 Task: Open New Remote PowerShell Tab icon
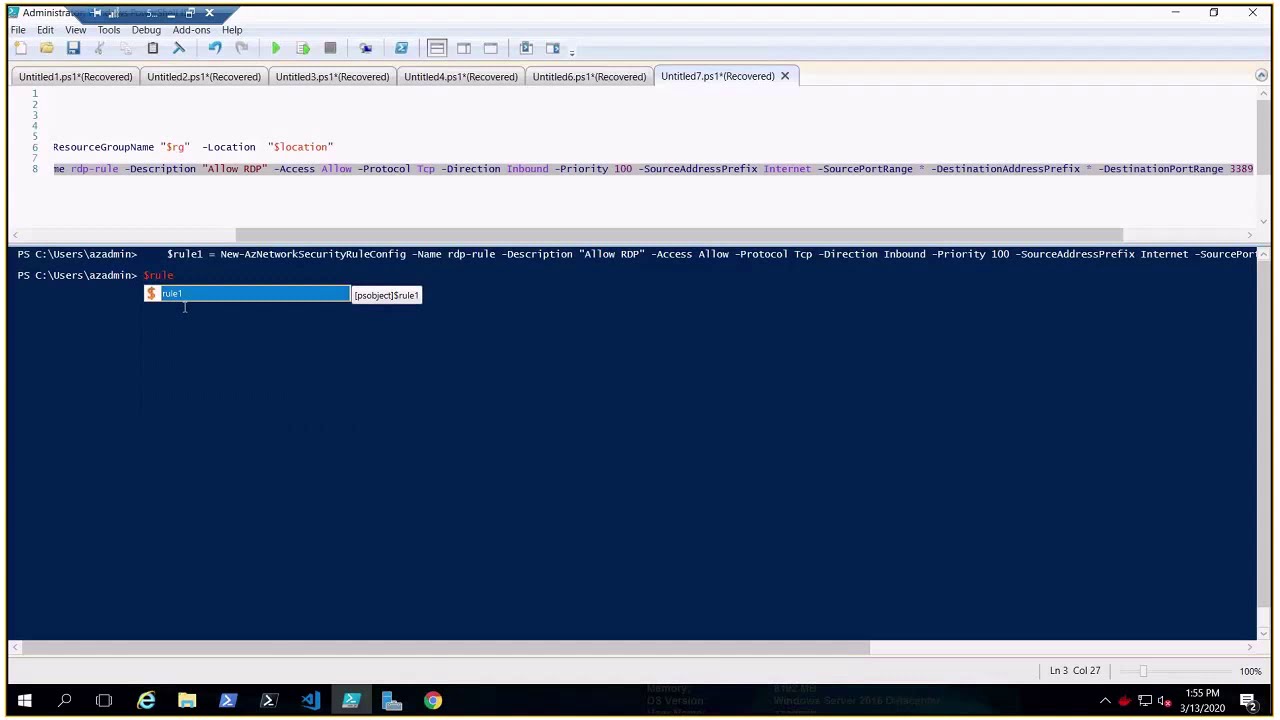tap(365, 48)
